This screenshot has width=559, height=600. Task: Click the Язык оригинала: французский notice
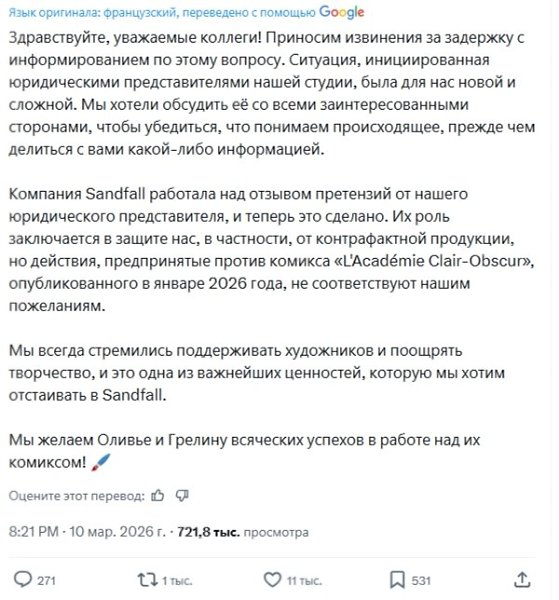pos(93,13)
